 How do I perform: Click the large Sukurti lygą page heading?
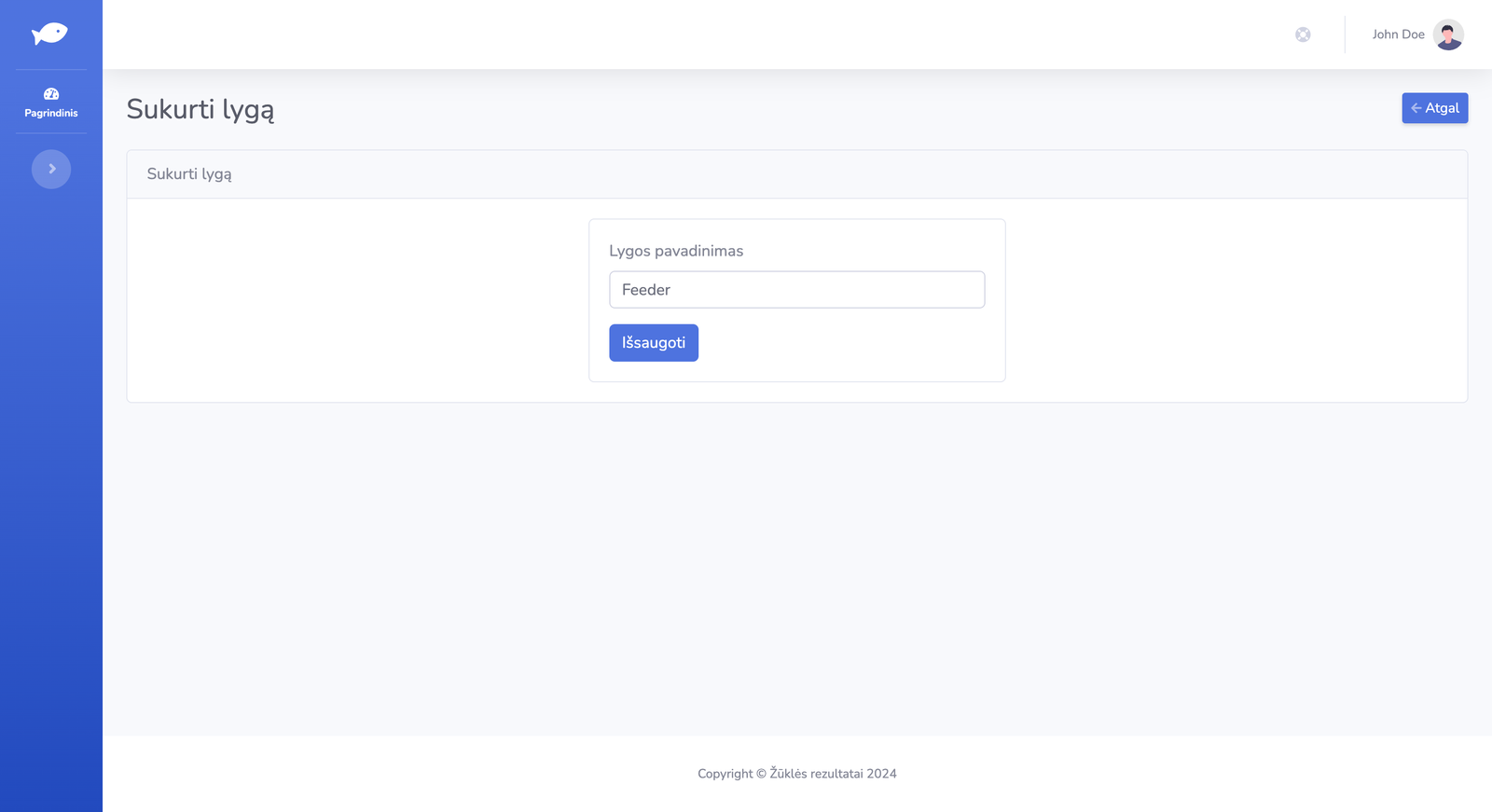(200, 110)
